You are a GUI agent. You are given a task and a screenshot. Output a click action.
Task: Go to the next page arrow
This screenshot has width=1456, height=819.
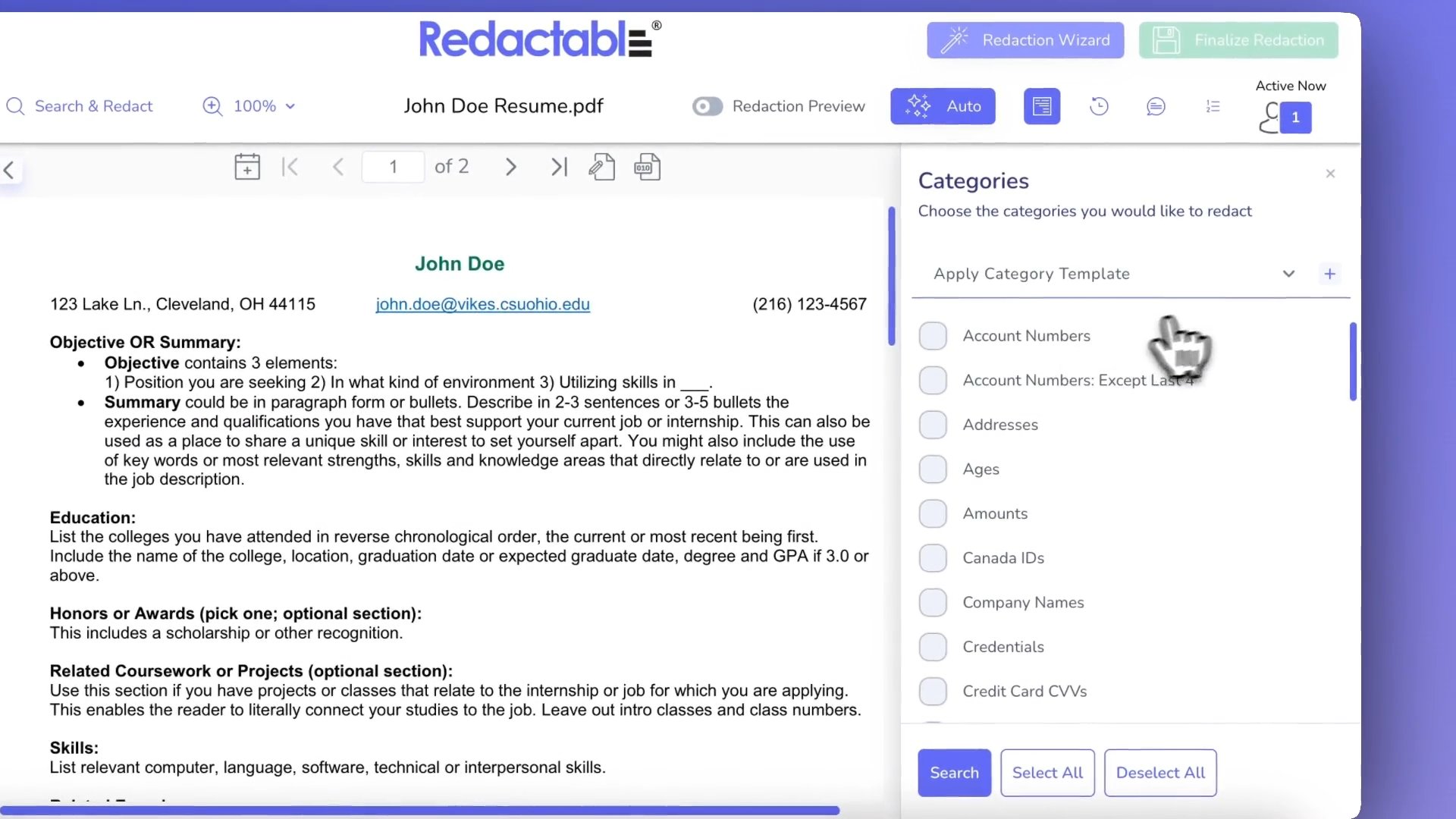(510, 167)
